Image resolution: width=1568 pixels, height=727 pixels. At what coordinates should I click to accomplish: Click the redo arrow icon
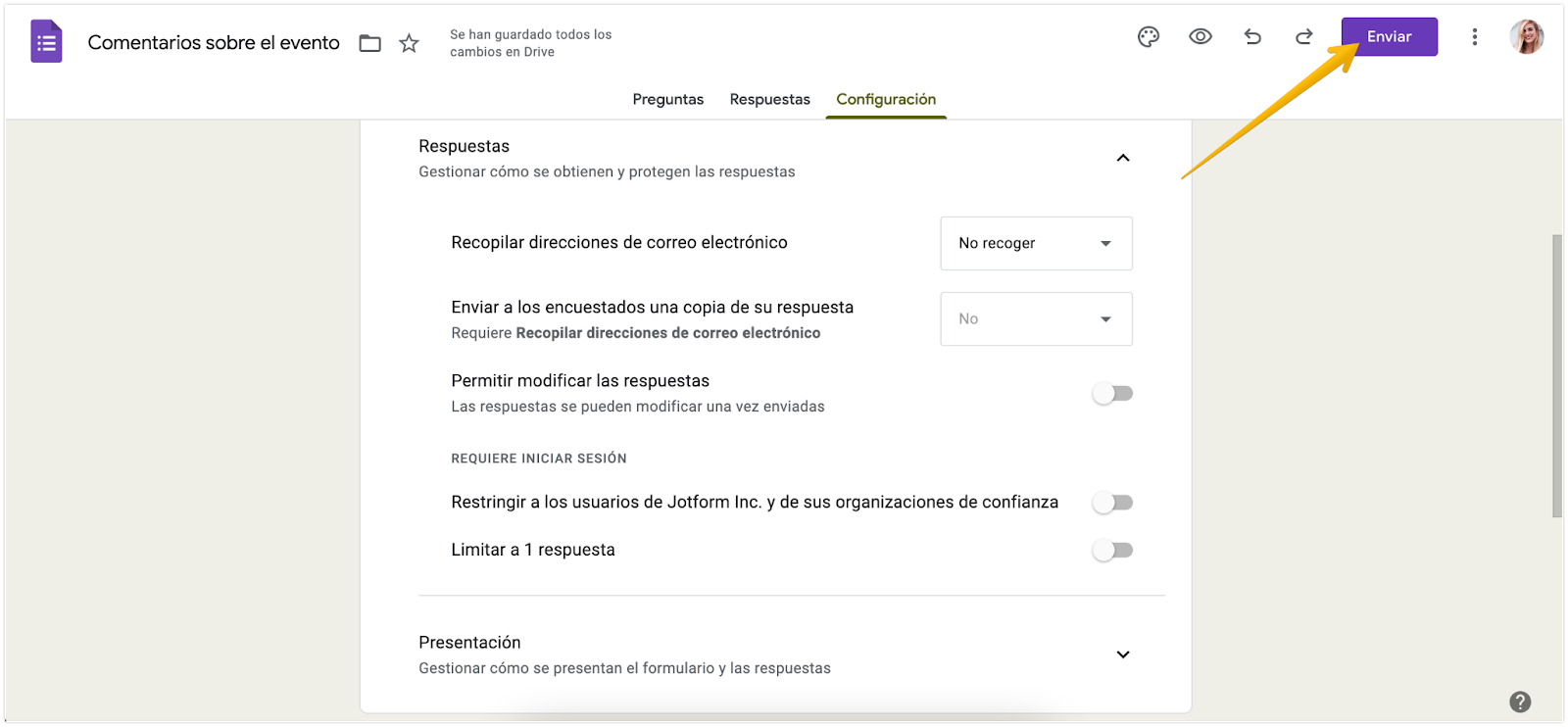1303,37
